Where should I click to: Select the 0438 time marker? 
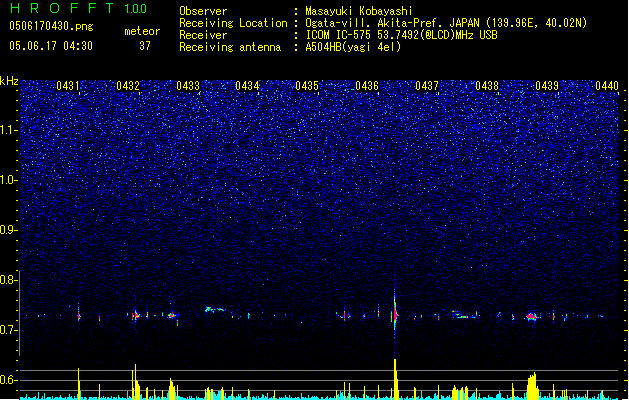point(487,86)
